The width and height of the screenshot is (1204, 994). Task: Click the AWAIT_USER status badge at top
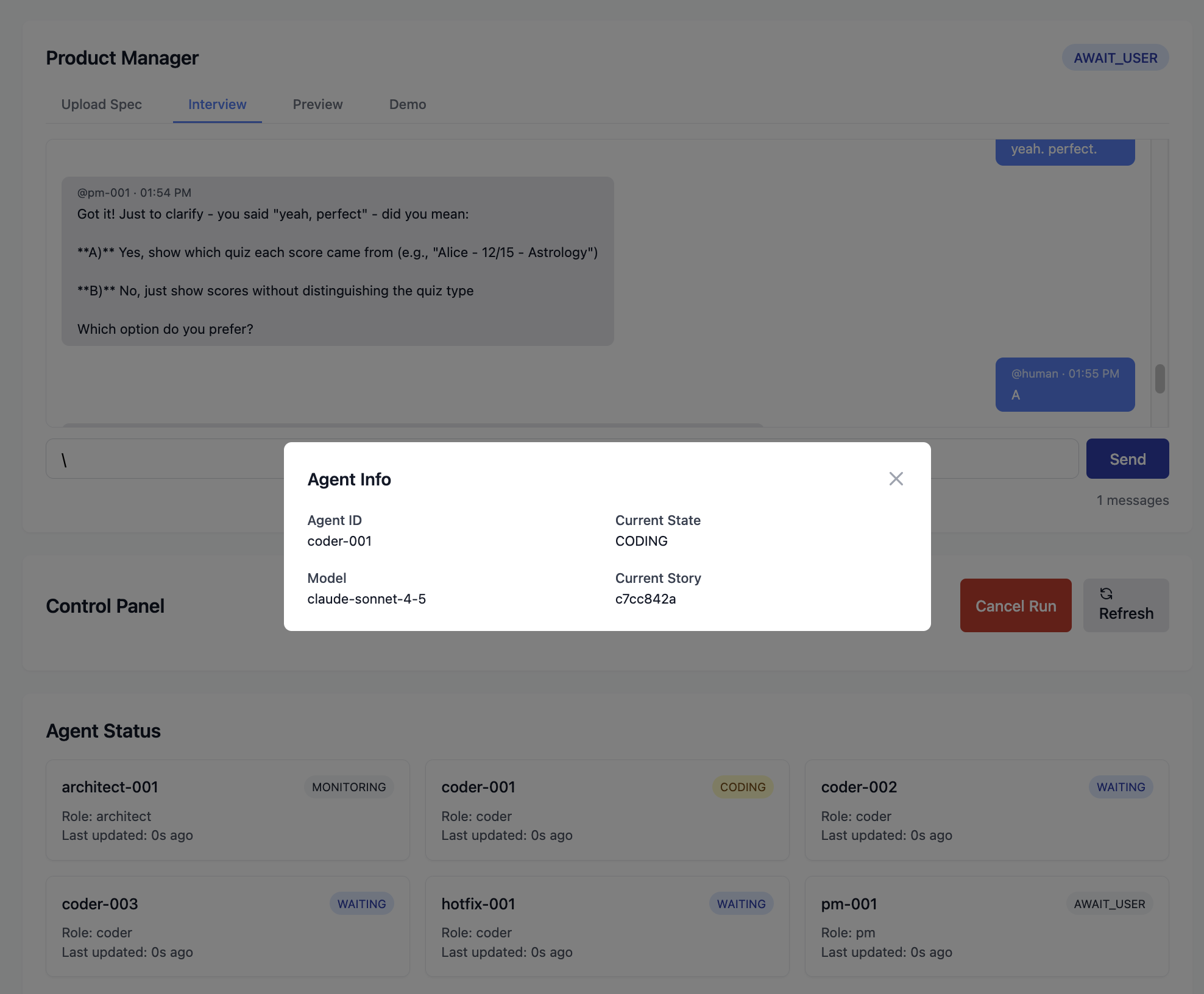[x=1115, y=58]
